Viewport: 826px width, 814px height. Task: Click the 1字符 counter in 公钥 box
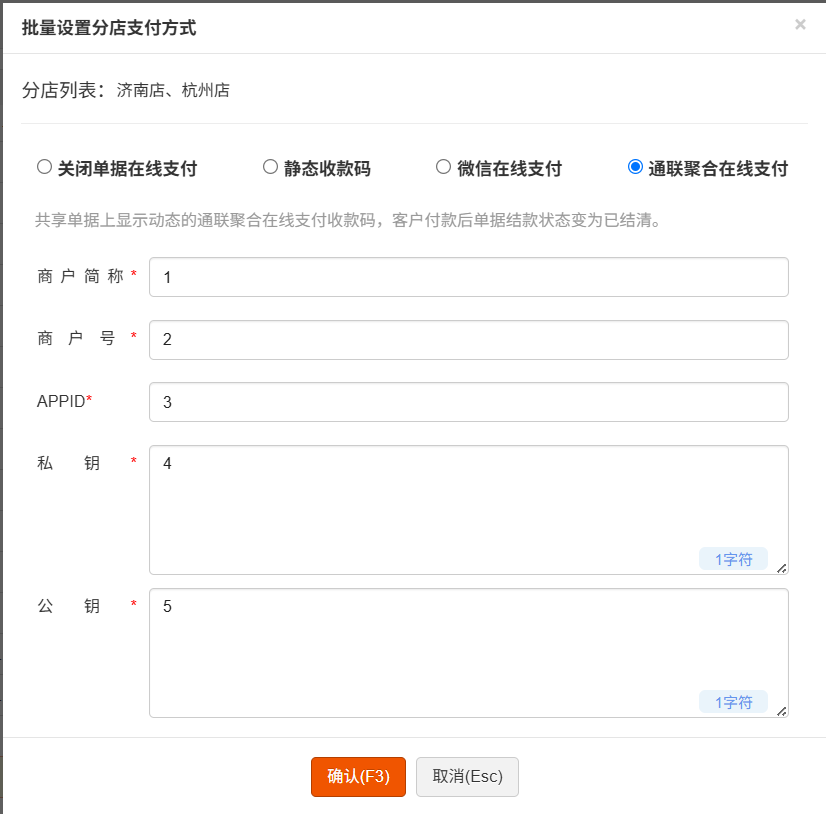click(733, 702)
